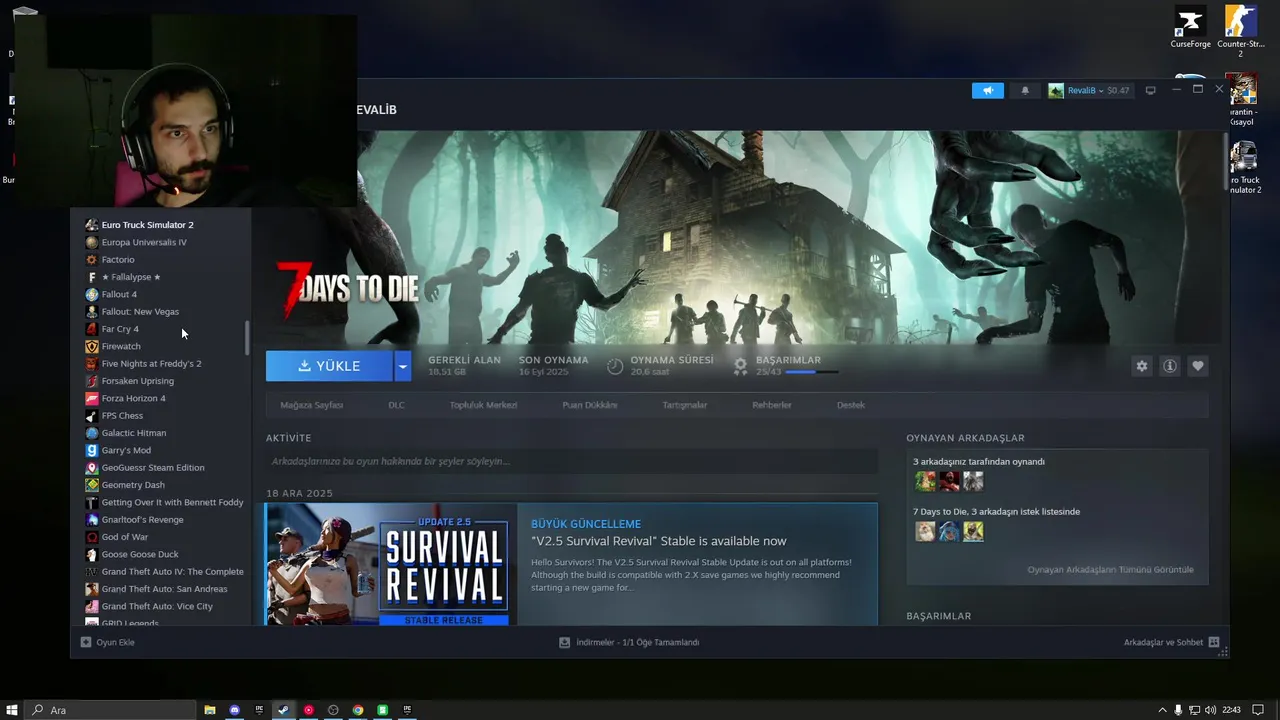1280x720 pixels.
Task: Open the V2.5 Survival Revival news headline
Action: point(659,541)
